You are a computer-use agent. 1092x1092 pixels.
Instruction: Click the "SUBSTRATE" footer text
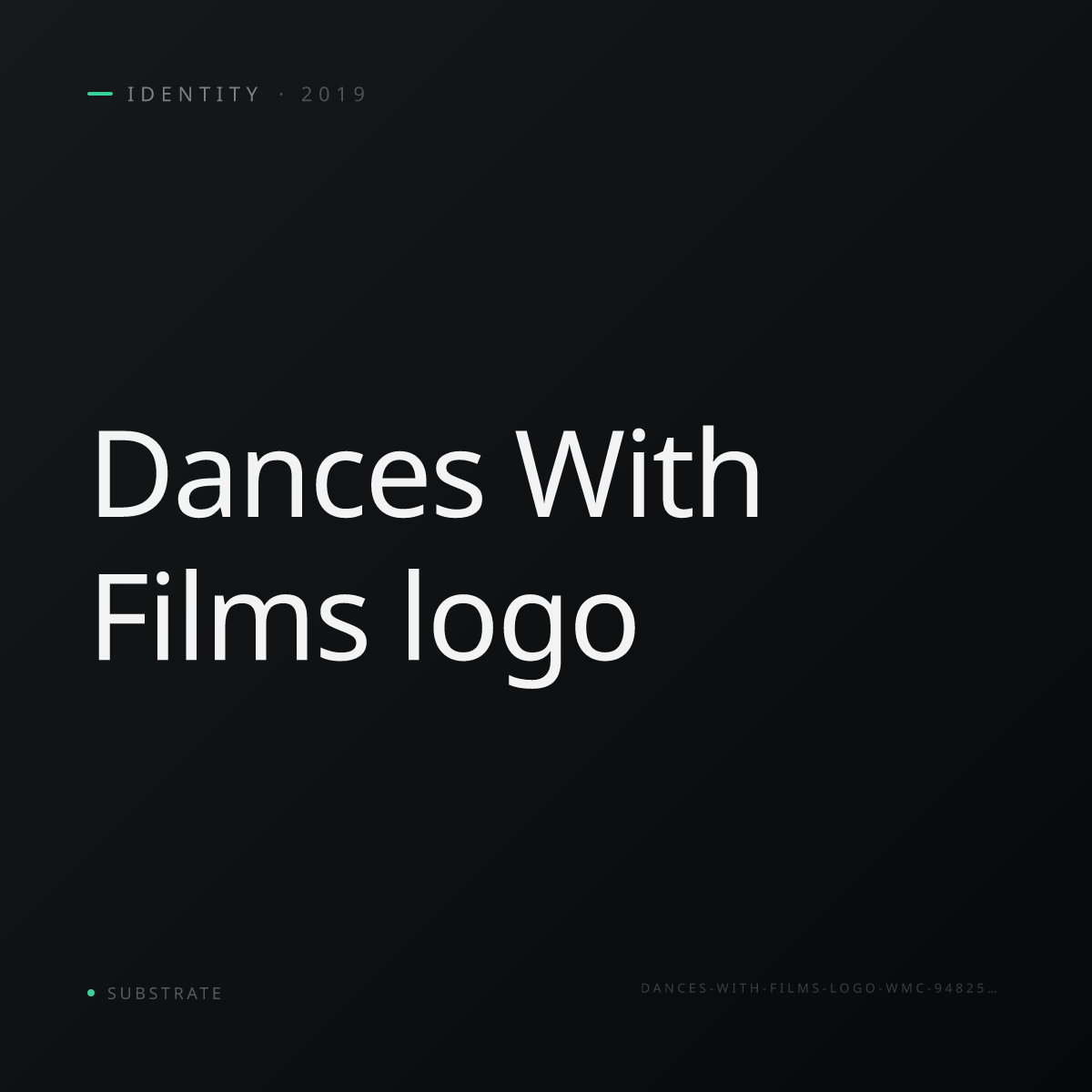point(165,994)
